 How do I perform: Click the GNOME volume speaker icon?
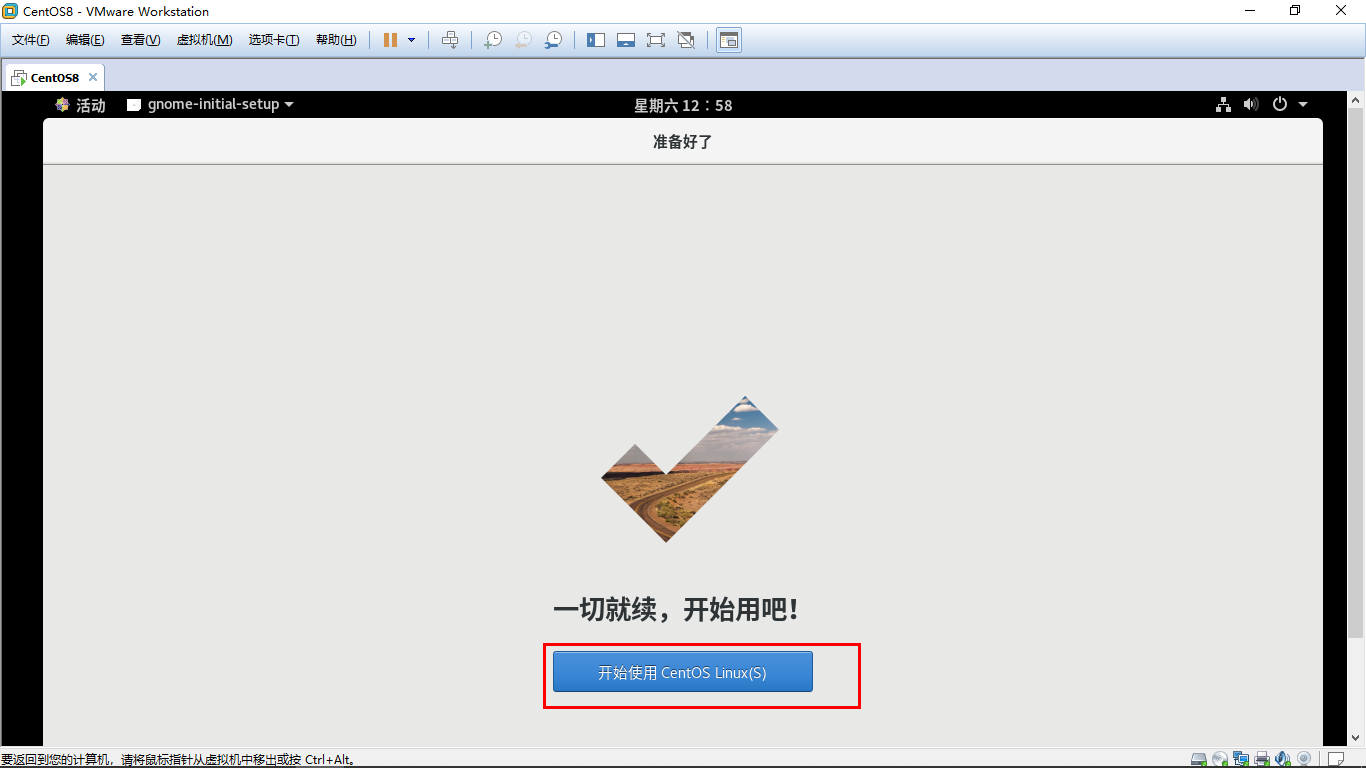click(x=1251, y=105)
